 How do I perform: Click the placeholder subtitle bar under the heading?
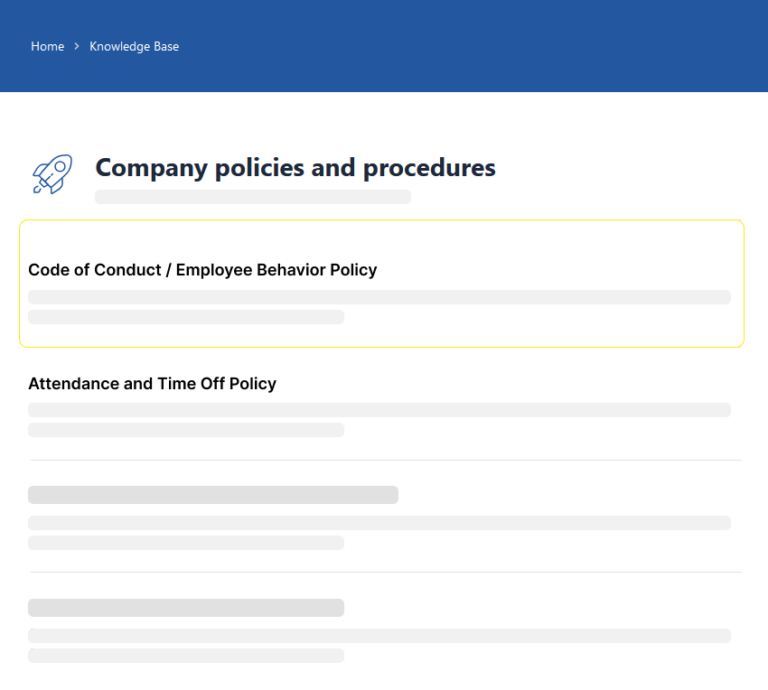pos(252,197)
